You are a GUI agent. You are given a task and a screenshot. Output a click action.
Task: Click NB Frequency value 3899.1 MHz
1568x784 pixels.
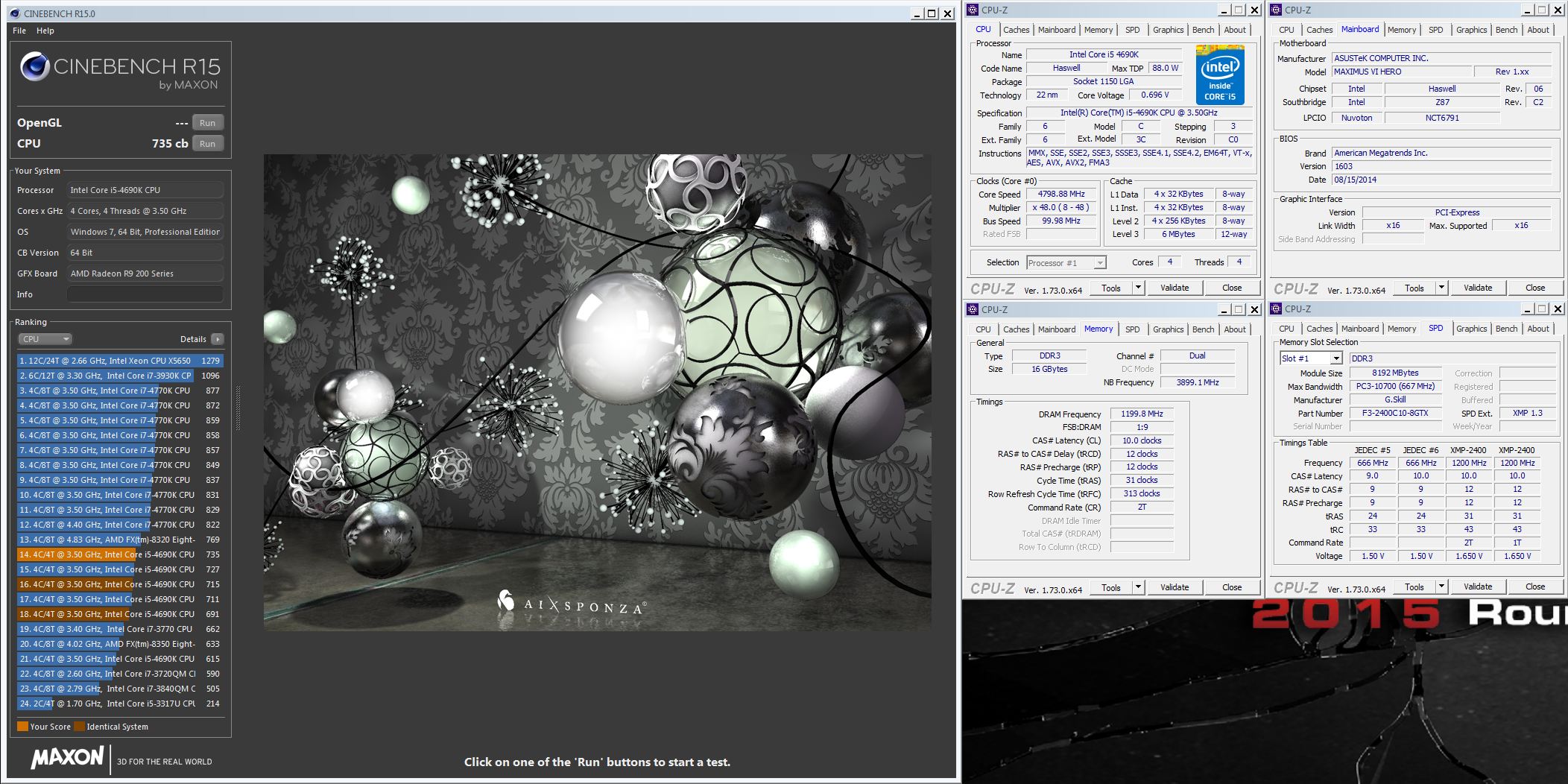click(x=1198, y=382)
